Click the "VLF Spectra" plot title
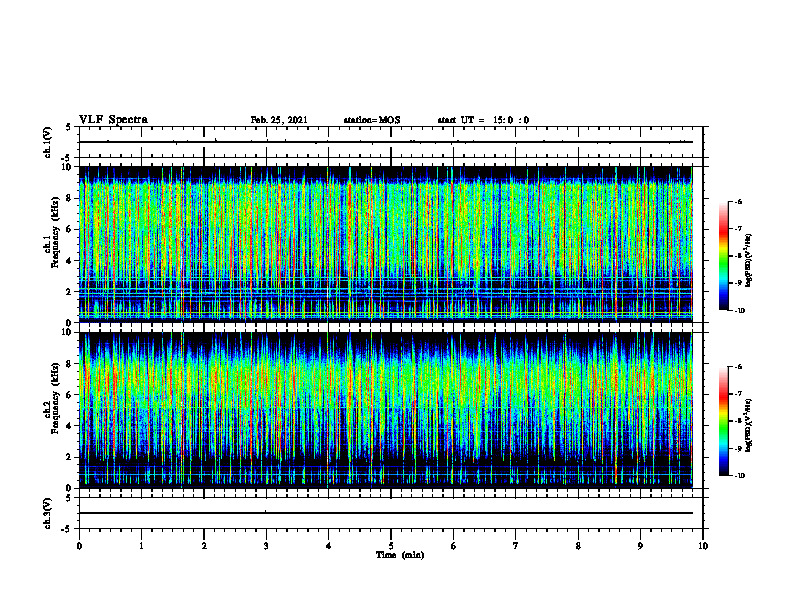792x612 pixels. point(114,120)
